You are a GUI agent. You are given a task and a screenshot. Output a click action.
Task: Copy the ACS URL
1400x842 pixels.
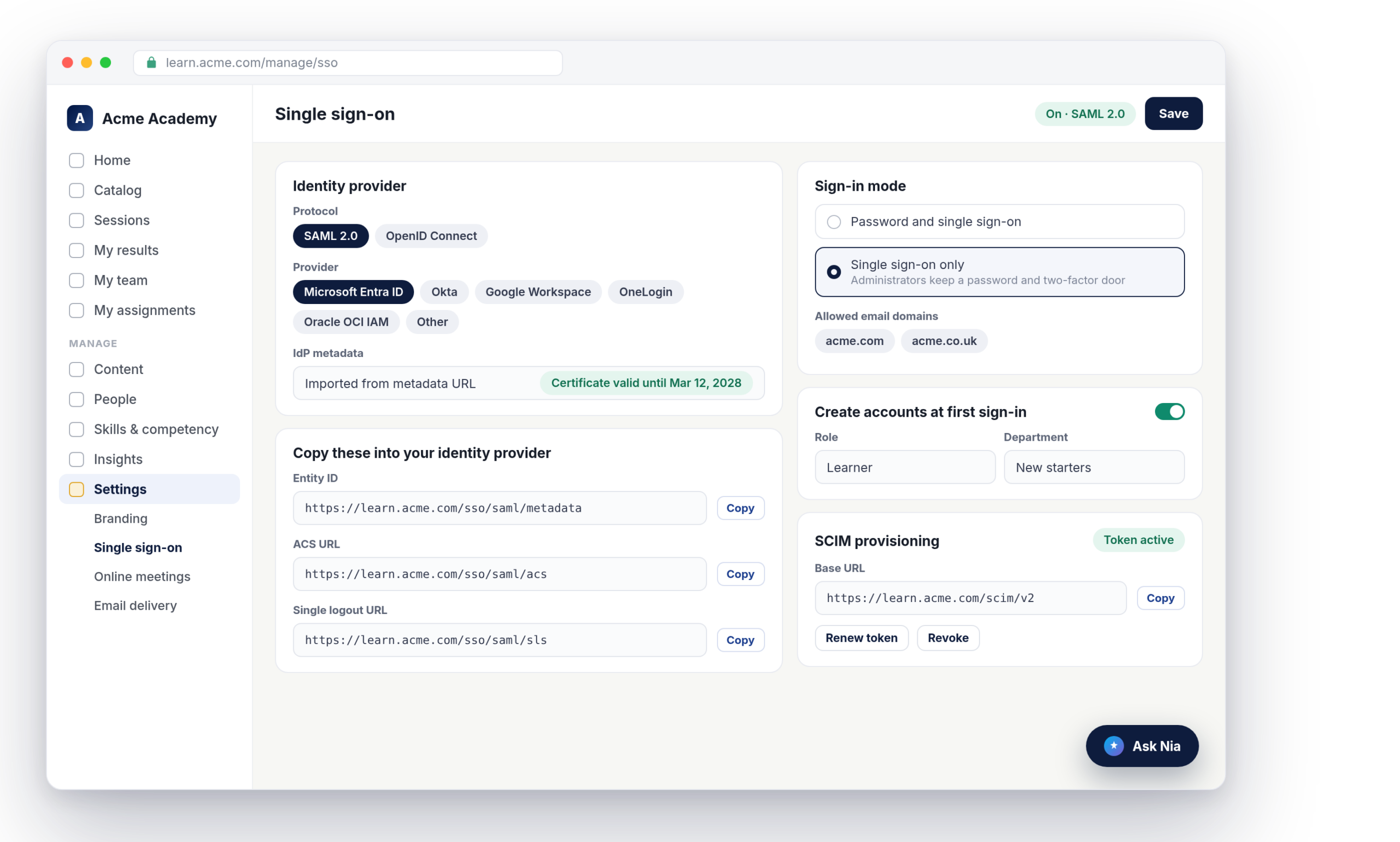tap(740, 574)
